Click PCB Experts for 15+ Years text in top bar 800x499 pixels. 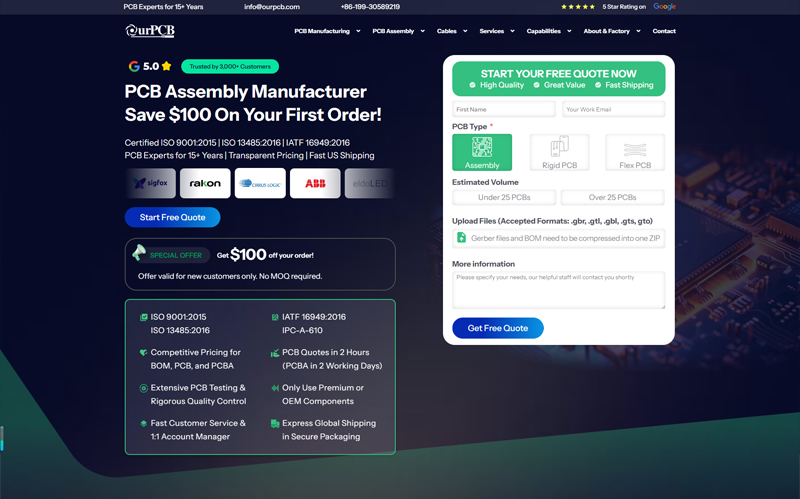[163, 7]
